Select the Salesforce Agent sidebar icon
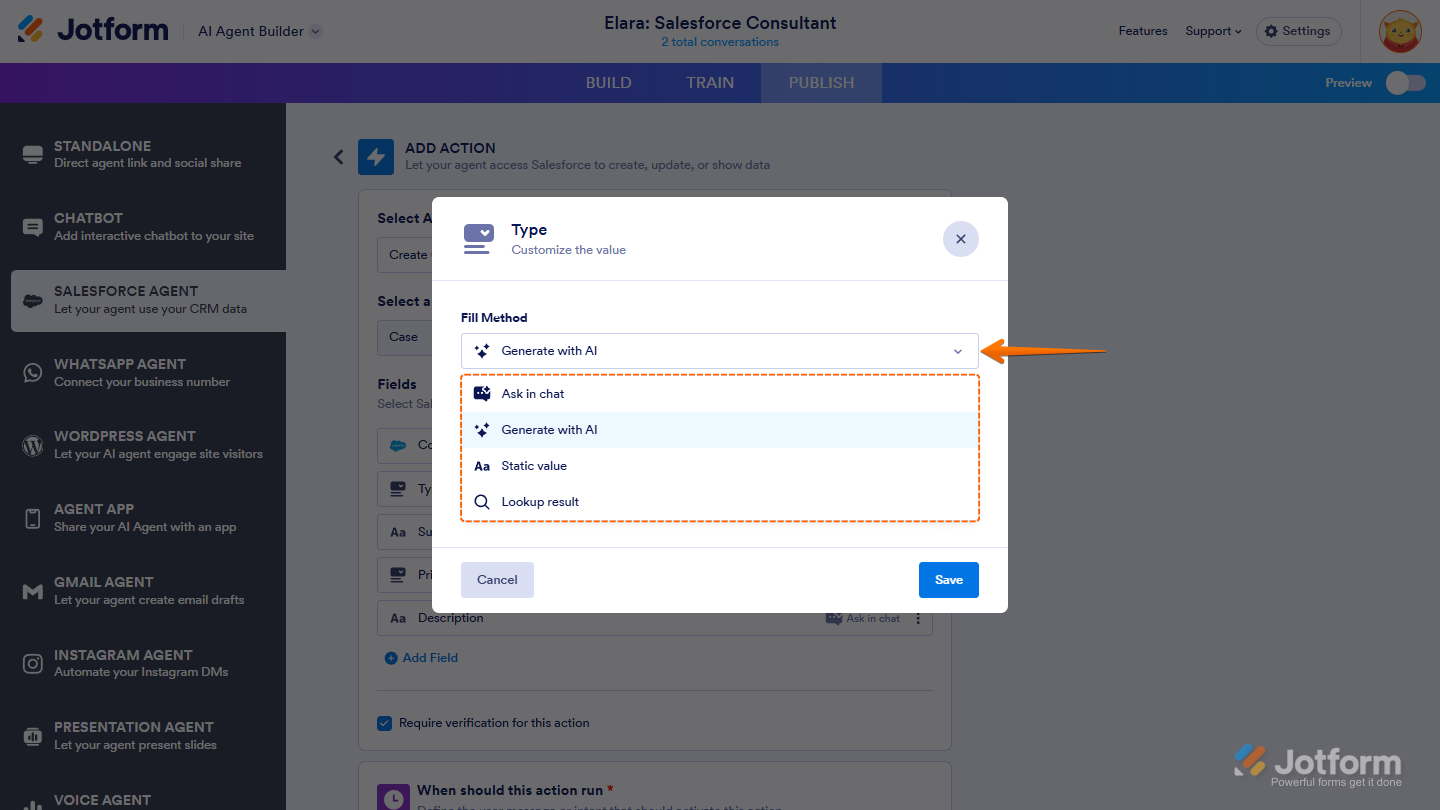1440x810 pixels. click(30, 300)
